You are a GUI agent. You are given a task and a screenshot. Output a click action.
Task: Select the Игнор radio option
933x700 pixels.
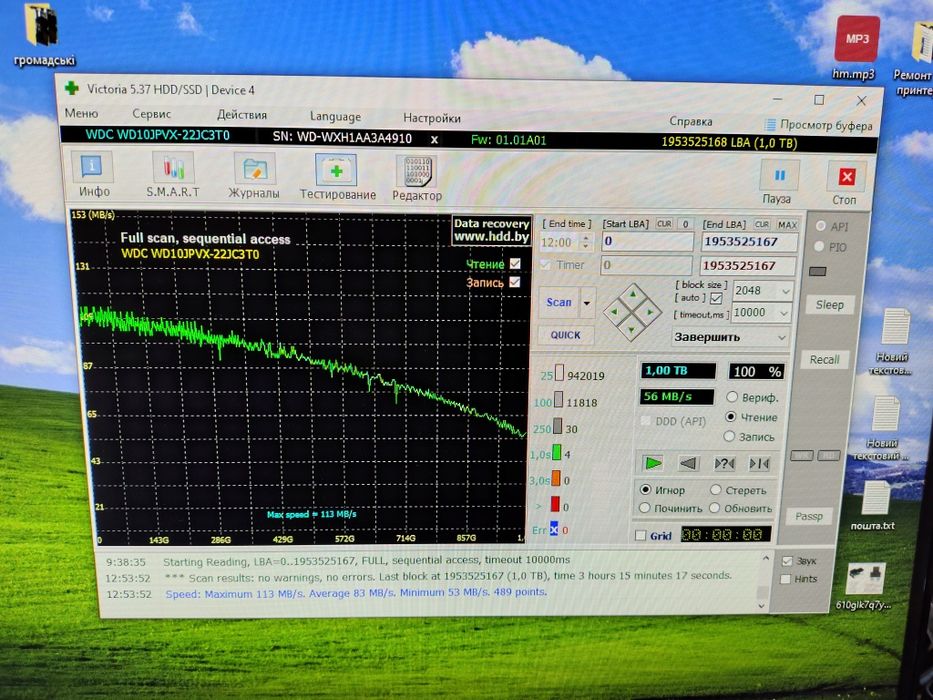click(x=645, y=490)
